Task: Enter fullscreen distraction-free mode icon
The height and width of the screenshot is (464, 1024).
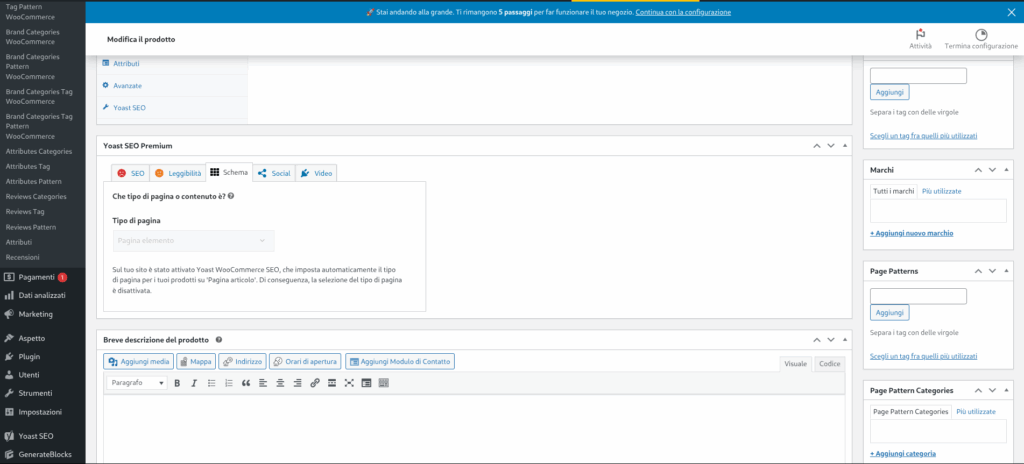Action: point(349,384)
